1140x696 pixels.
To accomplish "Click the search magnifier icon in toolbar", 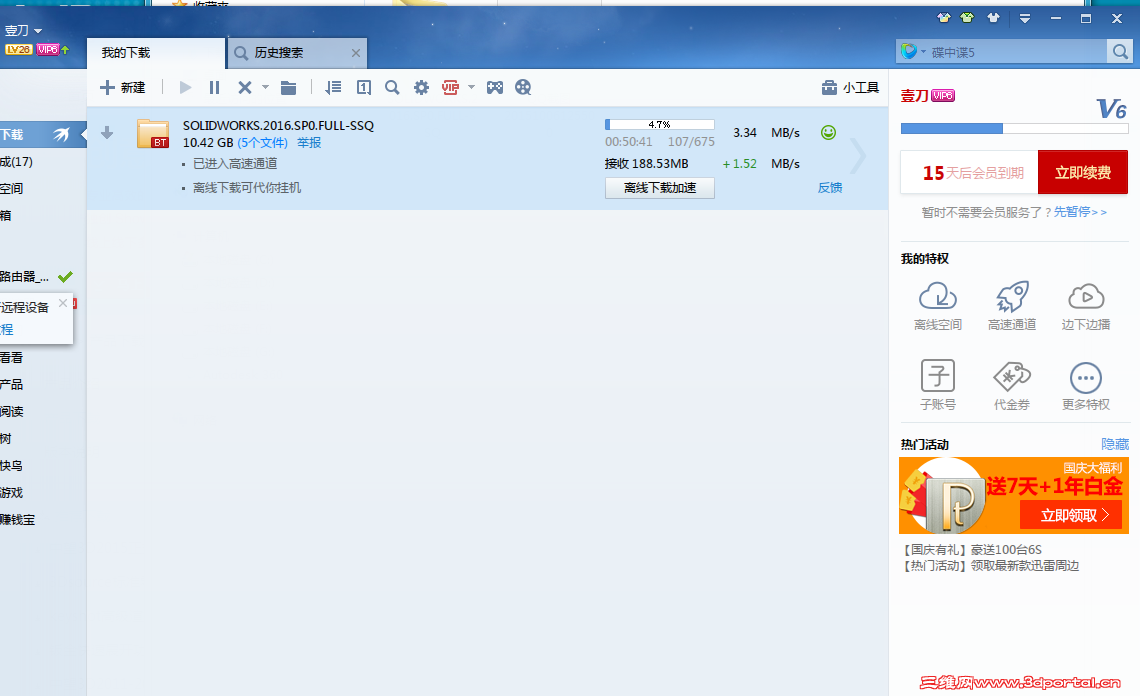I will [392, 88].
